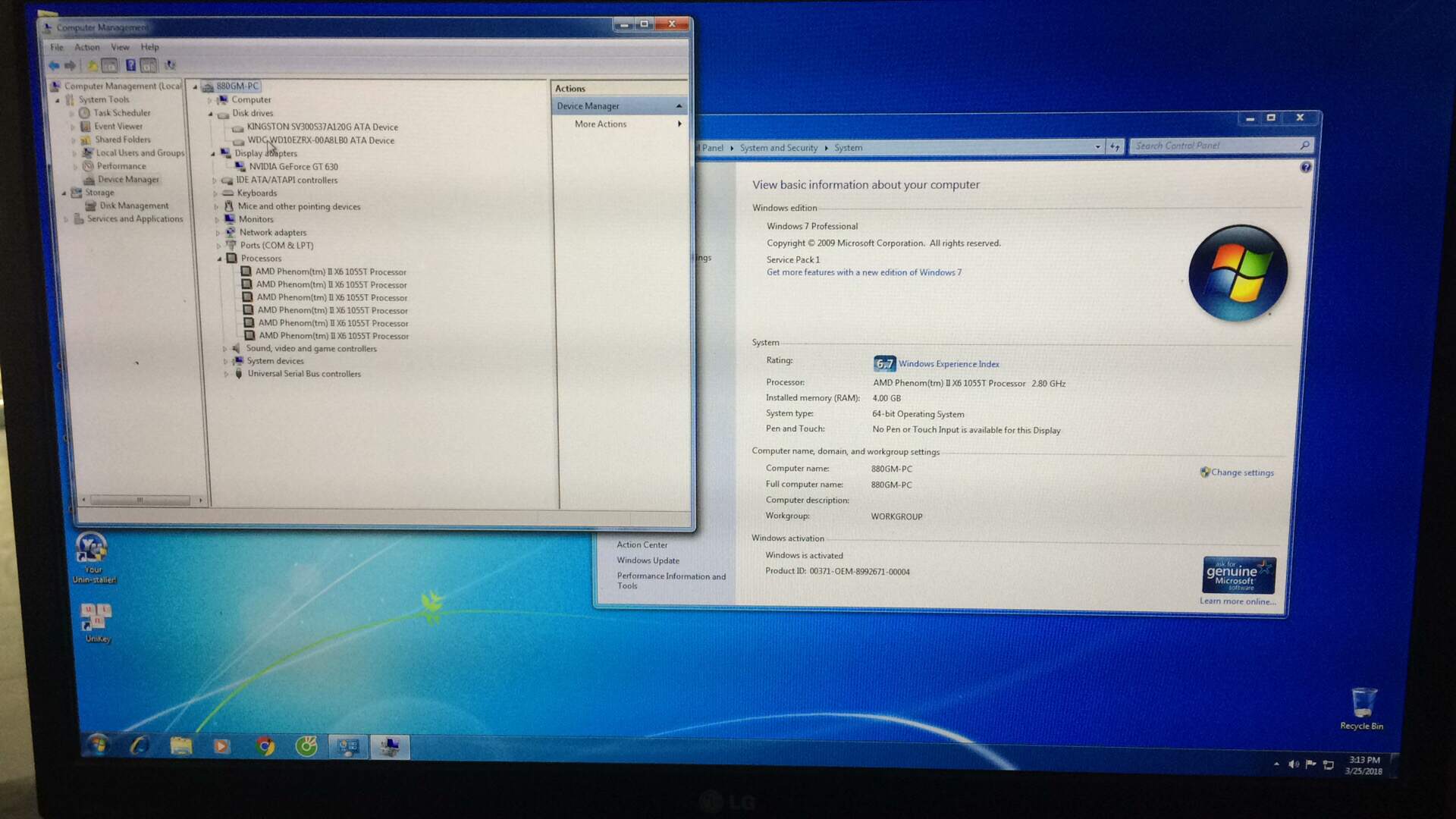
Task: Open Performance Information and Tools link
Action: point(671,581)
